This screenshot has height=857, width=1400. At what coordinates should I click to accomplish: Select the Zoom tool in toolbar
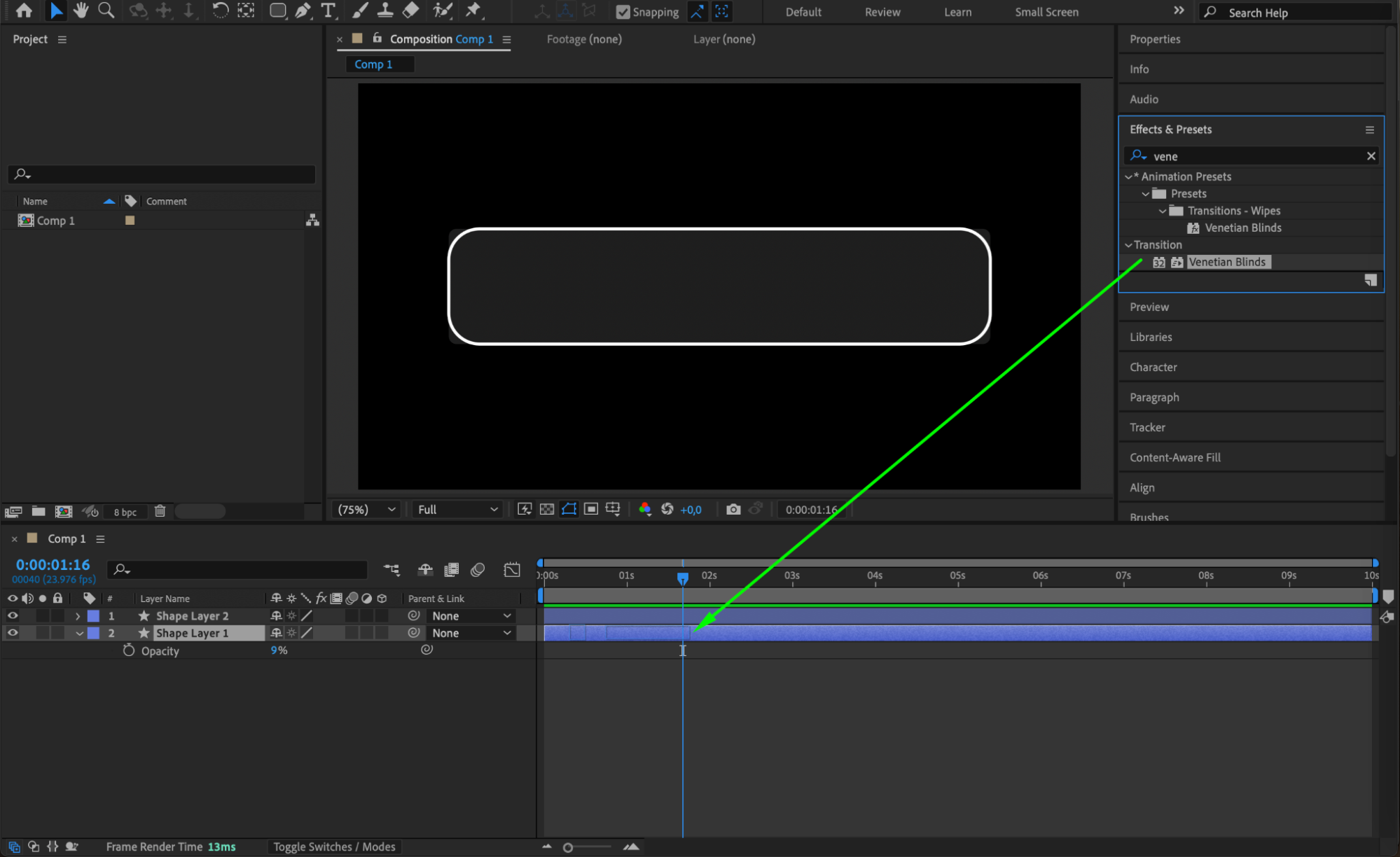click(x=106, y=11)
